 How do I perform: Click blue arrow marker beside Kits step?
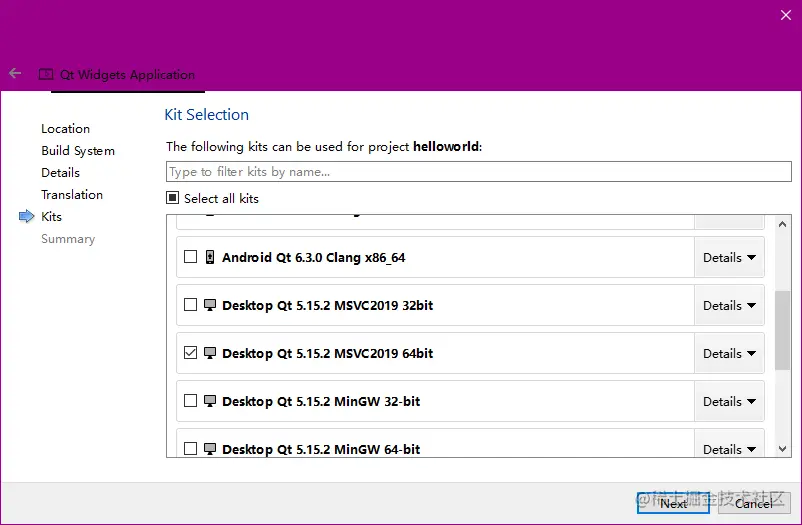coord(27,216)
